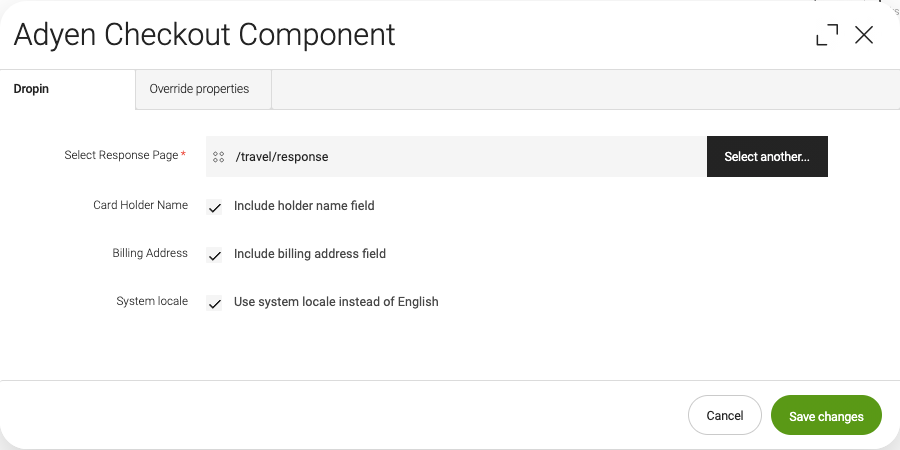Click the "Include billing address field" label text
The height and width of the screenshot is (450, 900).
click(x=310, y=254)
